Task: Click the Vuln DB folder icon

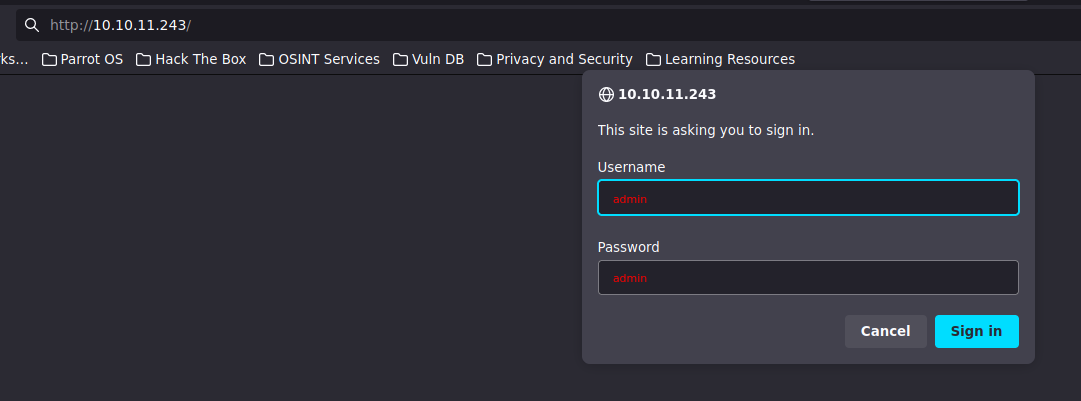Action: pos(400,60)
